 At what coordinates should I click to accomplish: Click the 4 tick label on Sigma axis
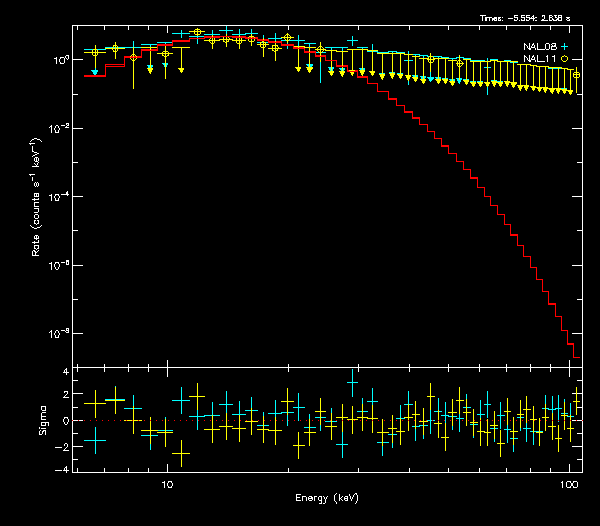pos(65,372)
